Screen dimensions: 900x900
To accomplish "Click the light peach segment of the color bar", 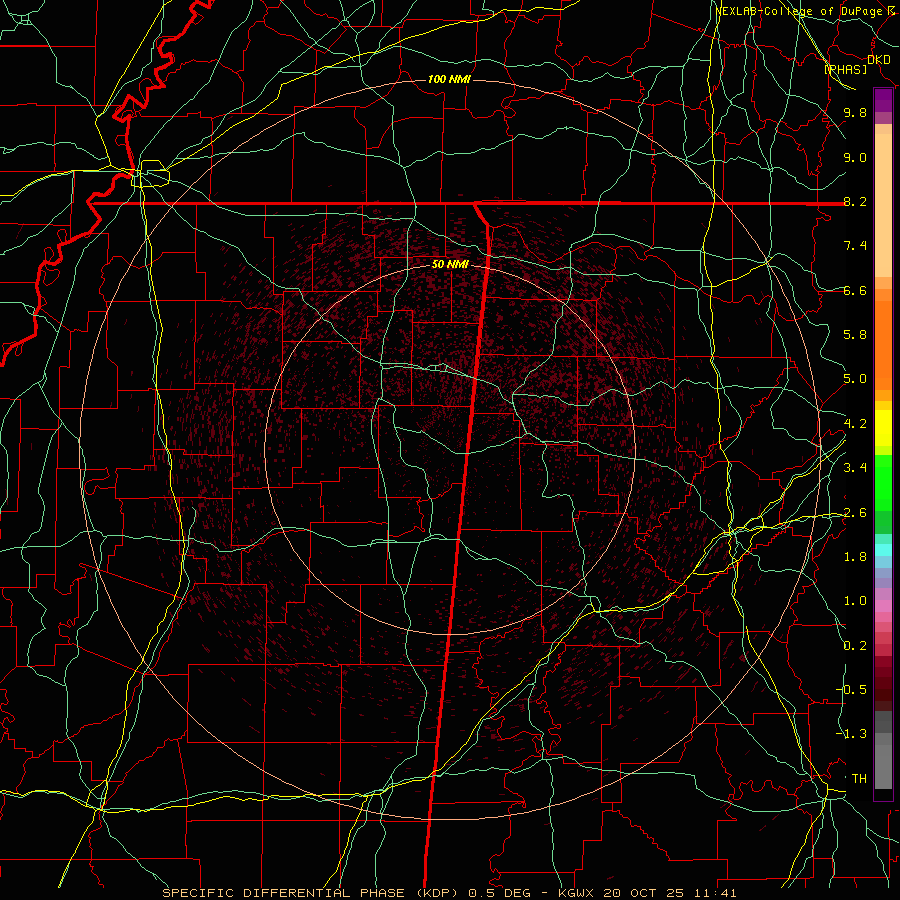I will tap(883, 205).
